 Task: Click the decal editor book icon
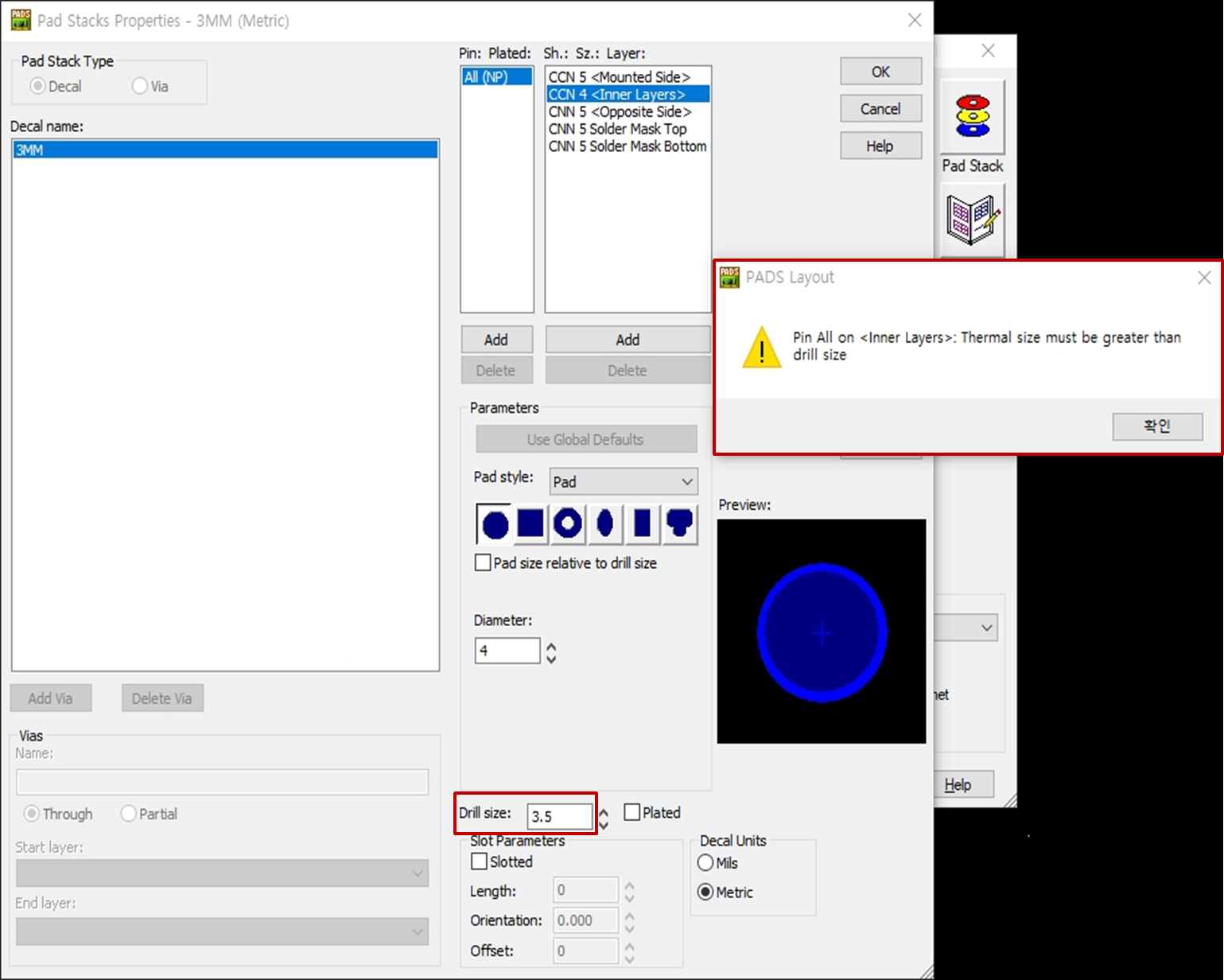coord(972,220)
